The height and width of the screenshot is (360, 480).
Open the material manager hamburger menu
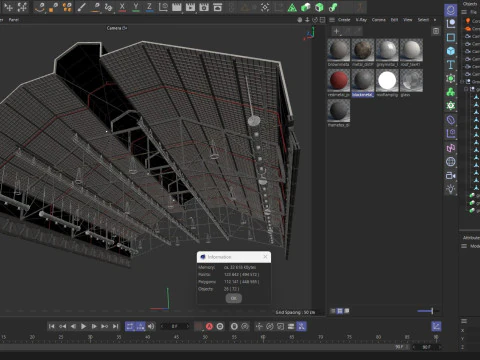click(332, 20)
